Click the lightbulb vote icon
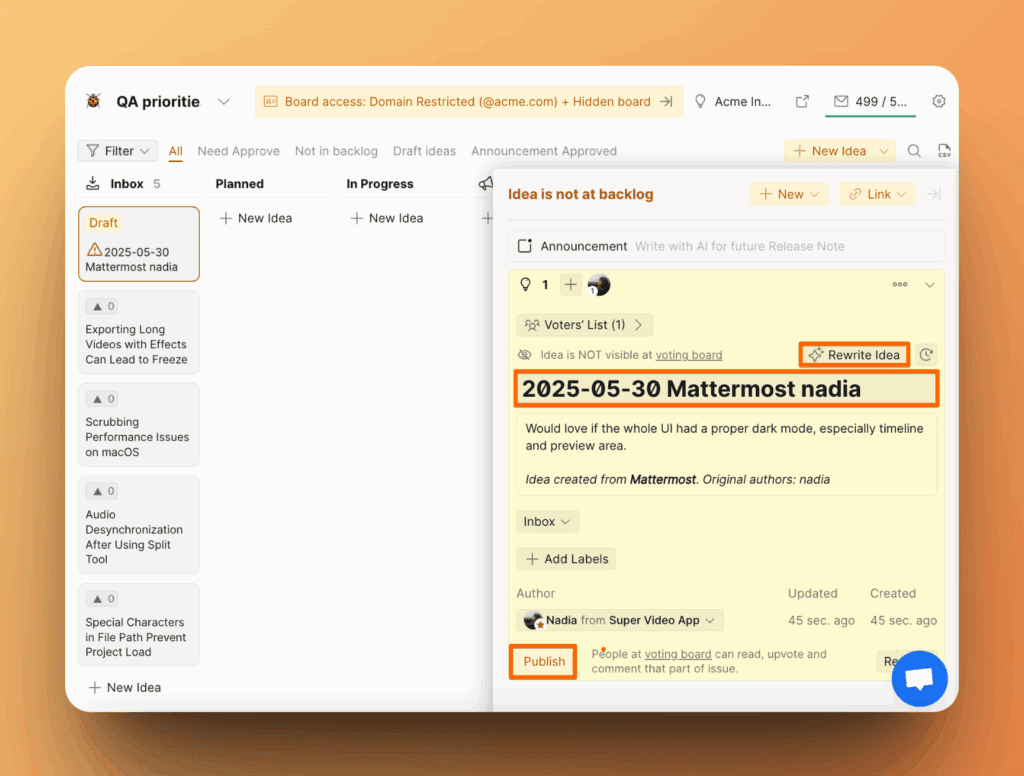Screen dimensions: 1024x776 pyautogui.click(x=526, y=285)
